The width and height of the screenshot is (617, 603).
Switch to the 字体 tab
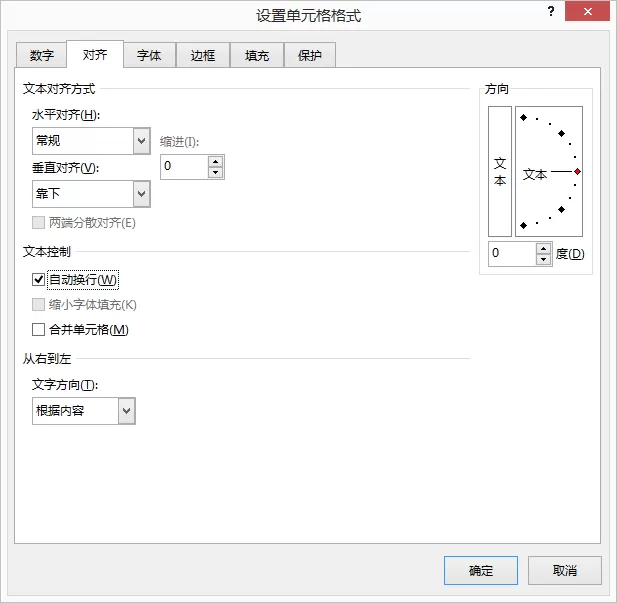click(149, 55)
